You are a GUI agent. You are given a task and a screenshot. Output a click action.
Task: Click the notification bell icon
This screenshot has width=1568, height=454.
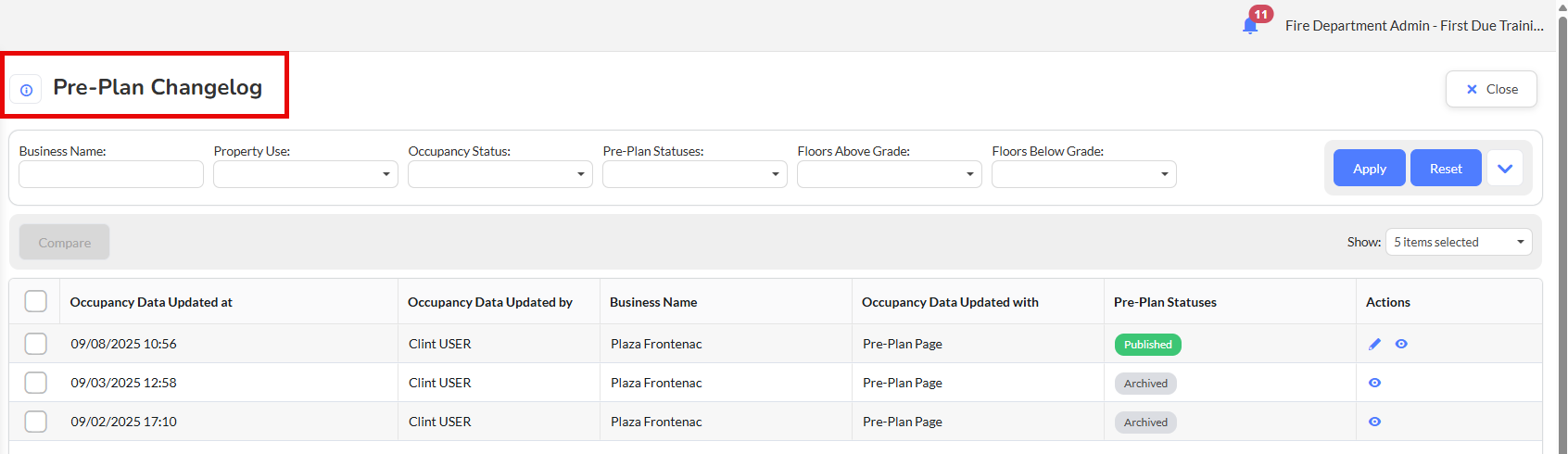[1250, 25]
